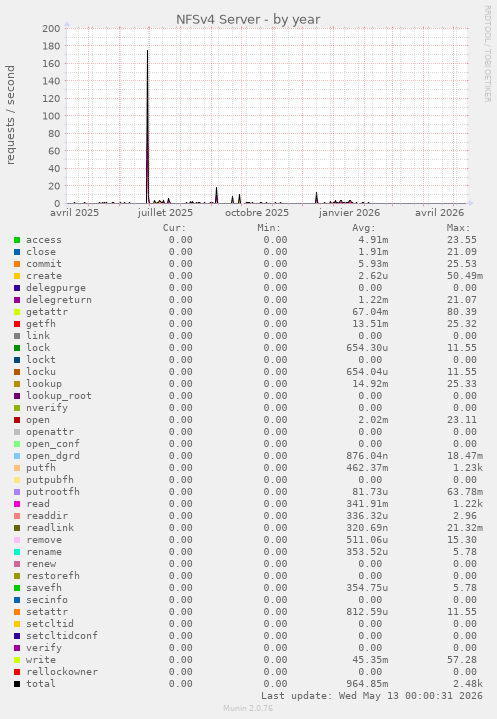Click the "Last update" timestamp line
Screen dimensions: 497x719
(372, 696)
